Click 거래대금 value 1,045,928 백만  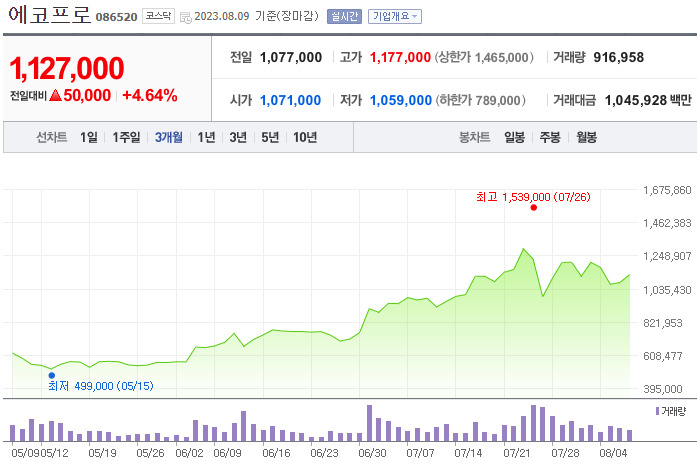pyautogui.click(x=648, y=100)
